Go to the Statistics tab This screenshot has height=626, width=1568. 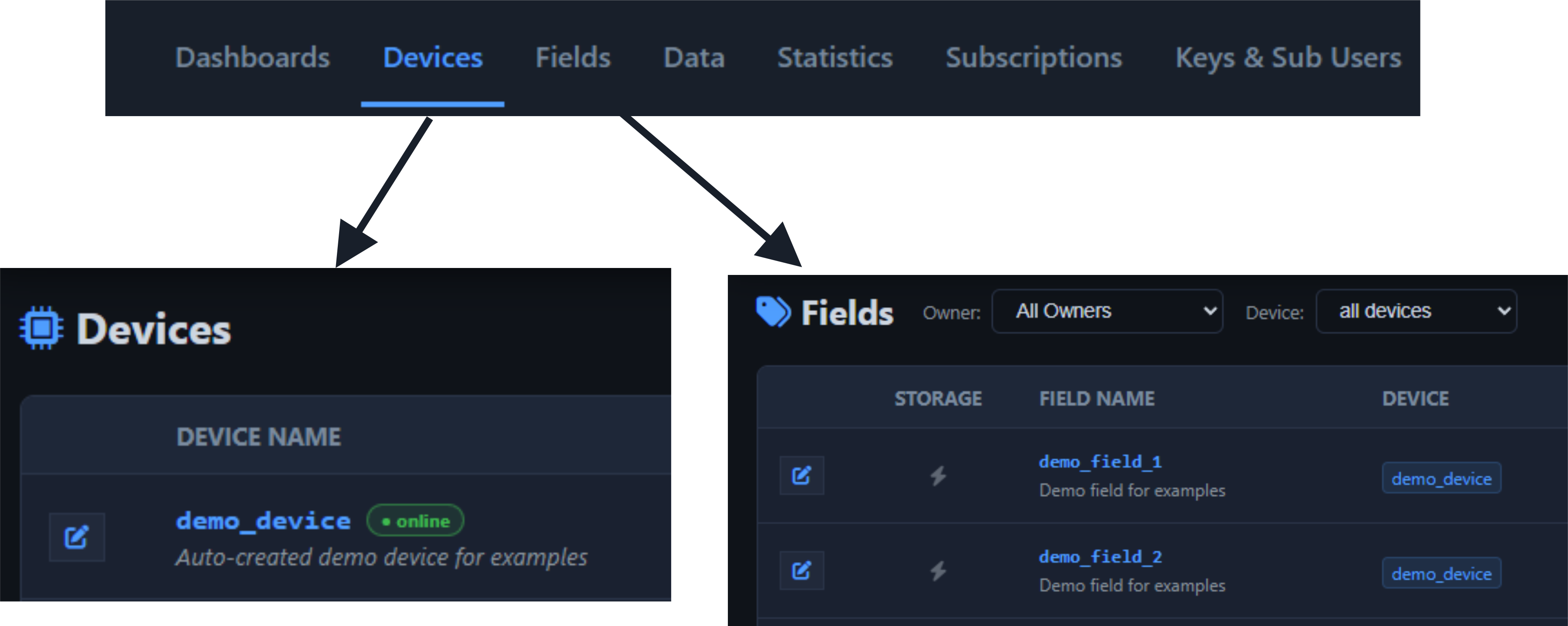pyautogui.click(x=834, y=58)
